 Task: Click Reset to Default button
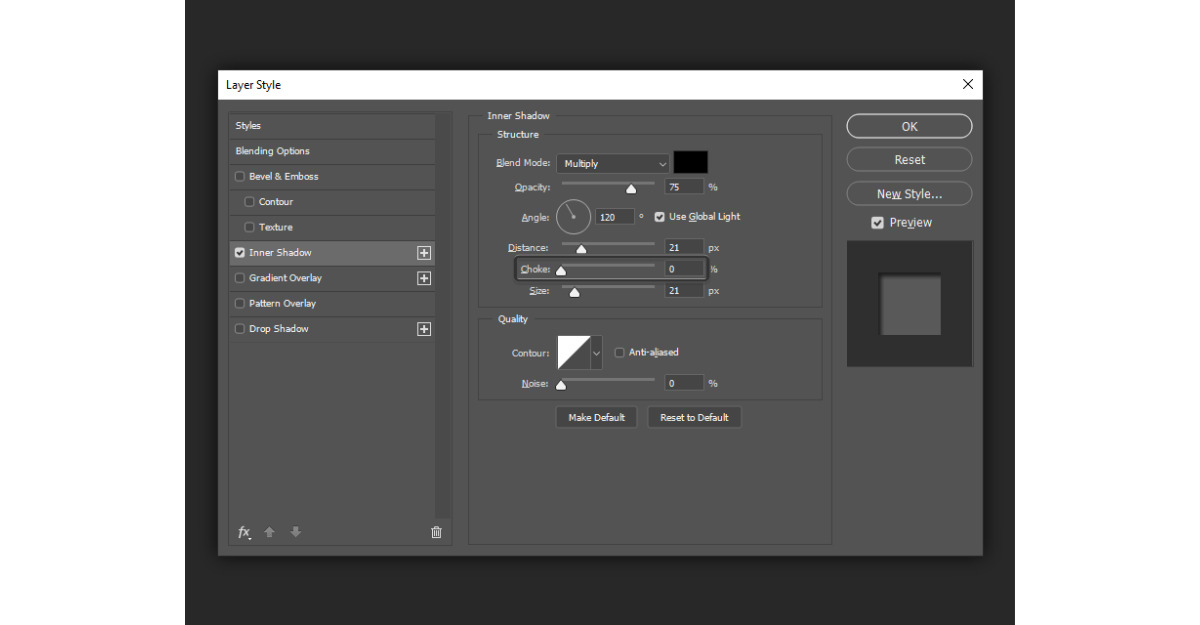click(x=694, y=417)
